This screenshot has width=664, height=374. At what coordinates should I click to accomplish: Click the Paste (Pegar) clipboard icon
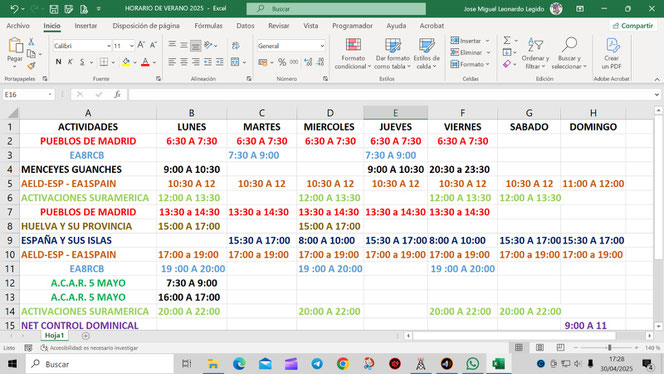[15, 46]
